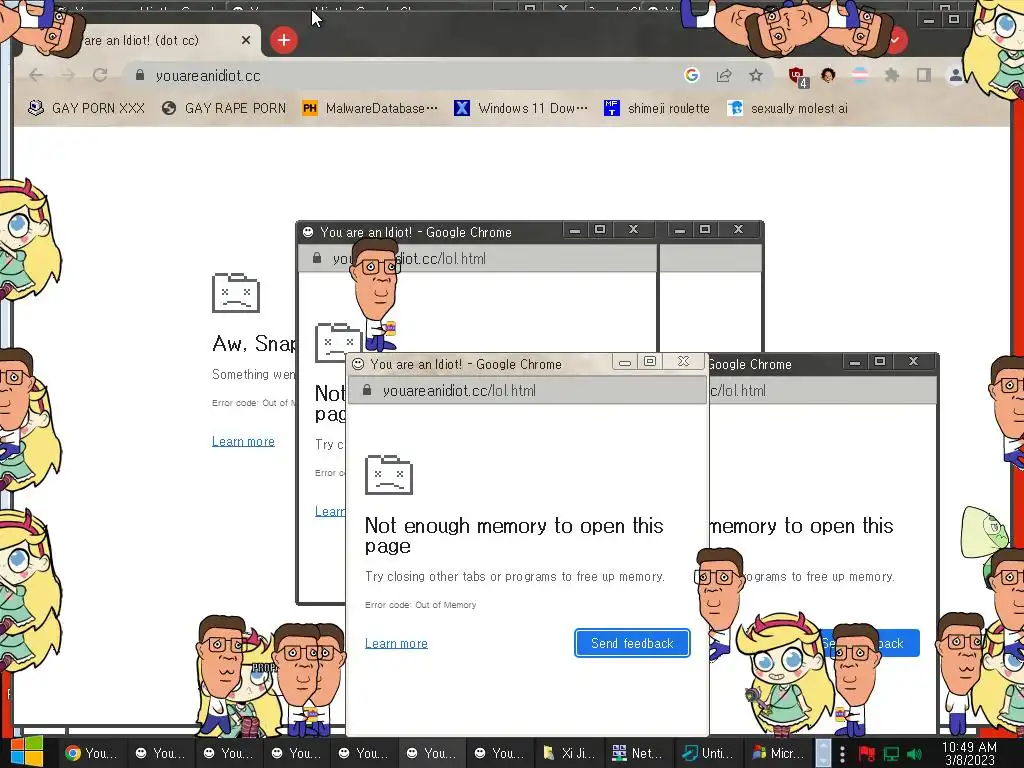Viewport: 1024px width, 768px height.
Task: Open the green network tray icon
Action: coord(891,754)
